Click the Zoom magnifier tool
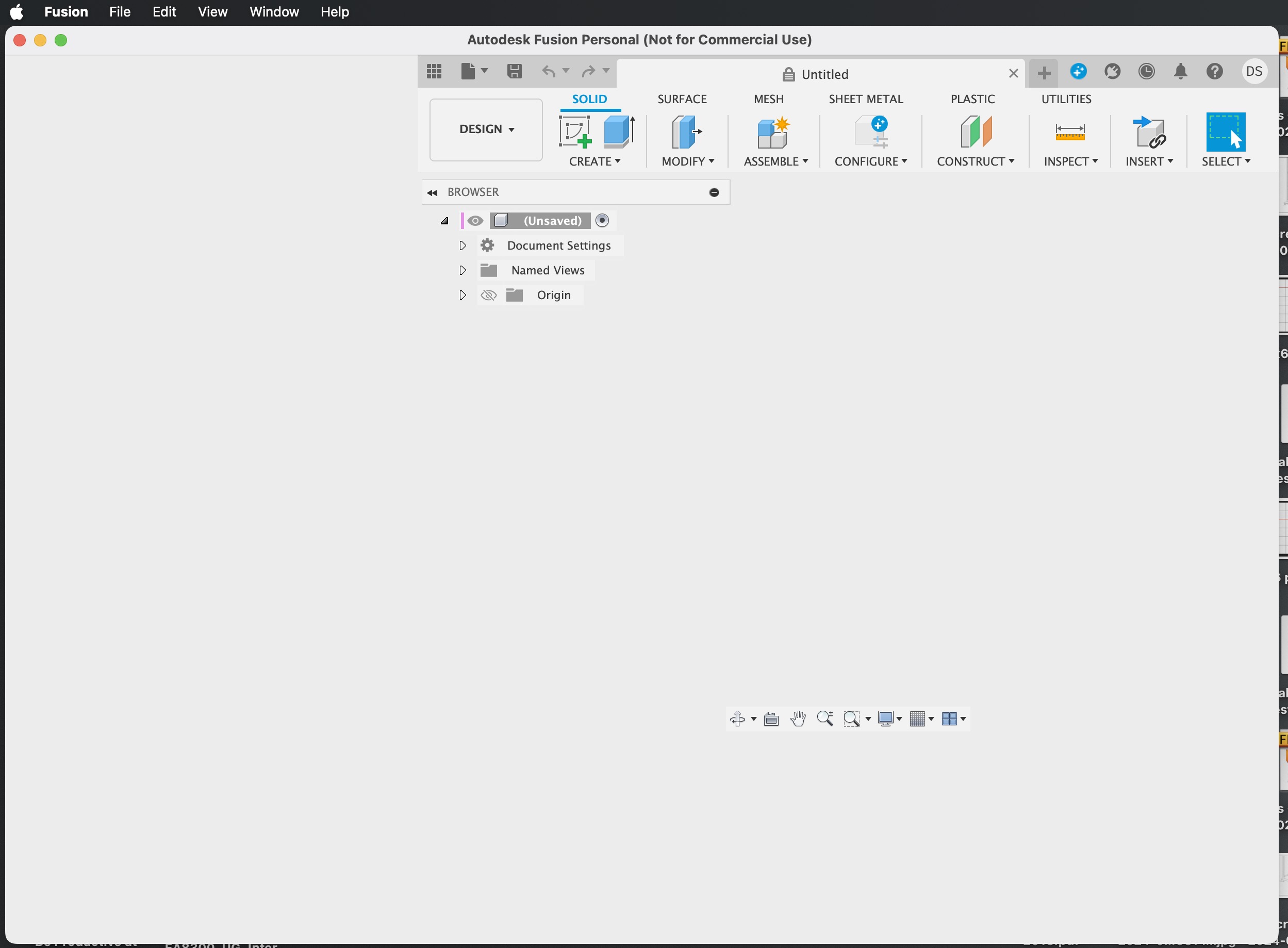This screenshot has height=948, width=1288. tap(824, 718)
